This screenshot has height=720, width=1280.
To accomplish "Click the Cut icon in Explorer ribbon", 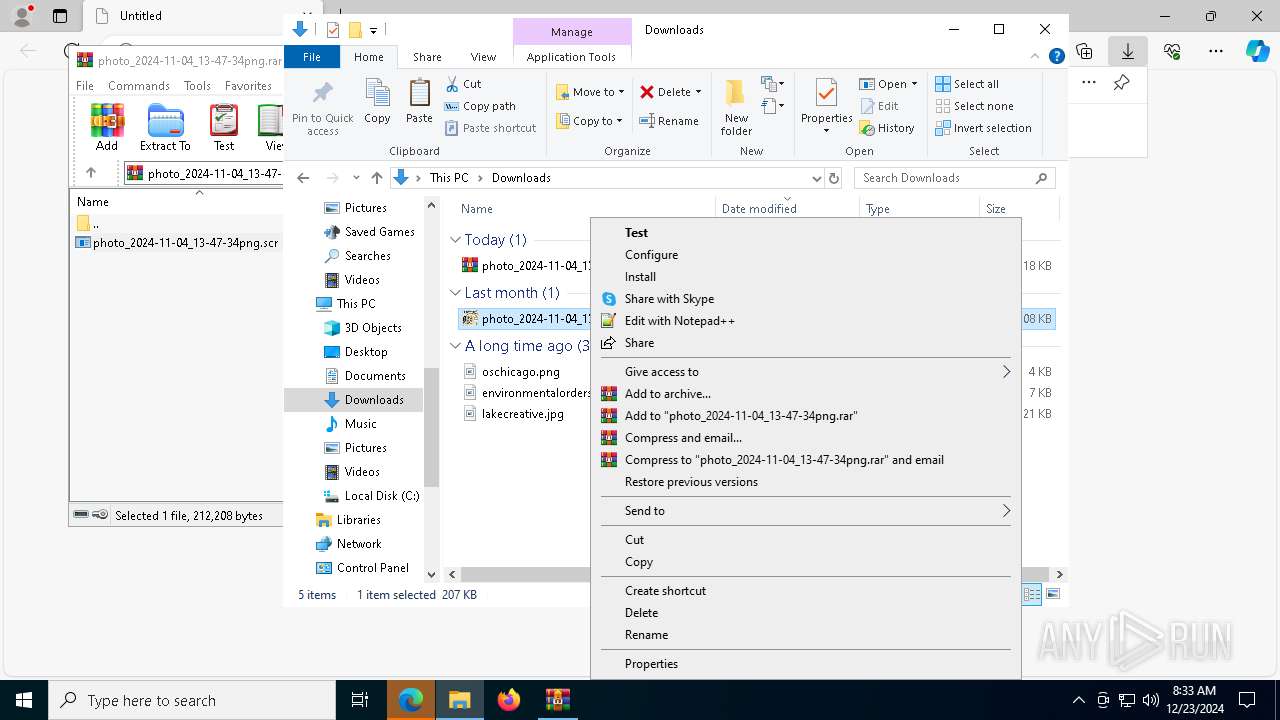I will click(x=452, y=84).
